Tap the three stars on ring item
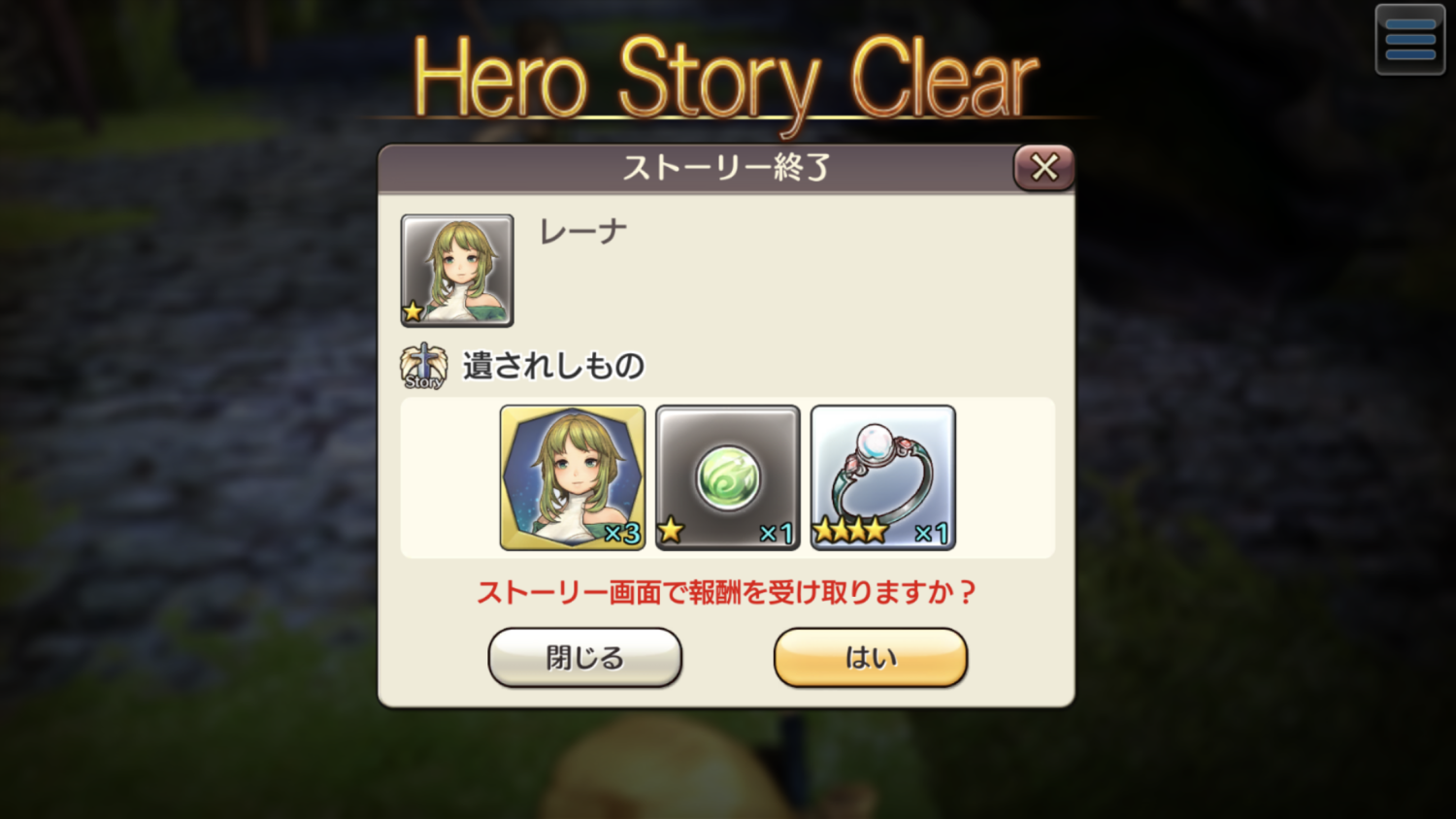The image size is (1456, 819). 850,530
